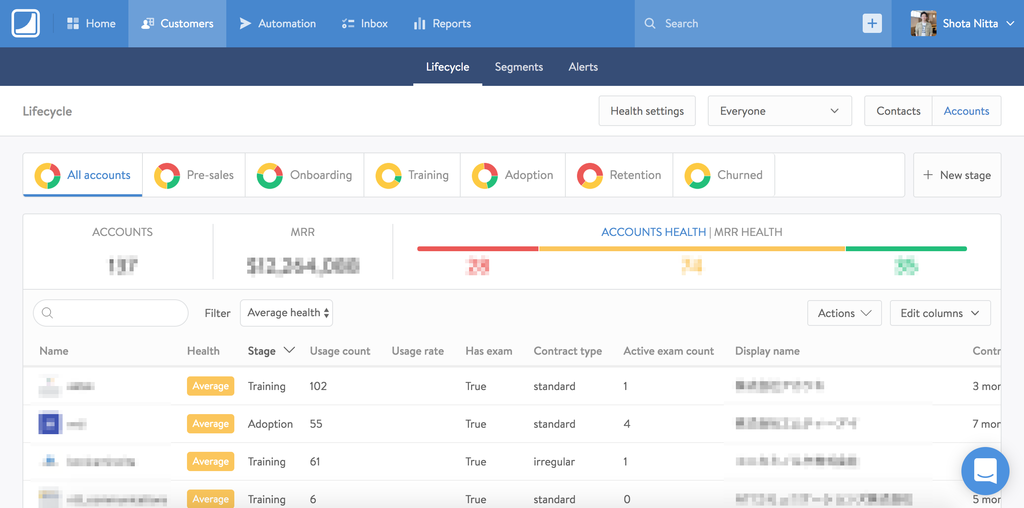Viewport: 1024px width, 508px height.
Task: Click the Pre-sales donut chart icon
Action: [x=167, y=175]
